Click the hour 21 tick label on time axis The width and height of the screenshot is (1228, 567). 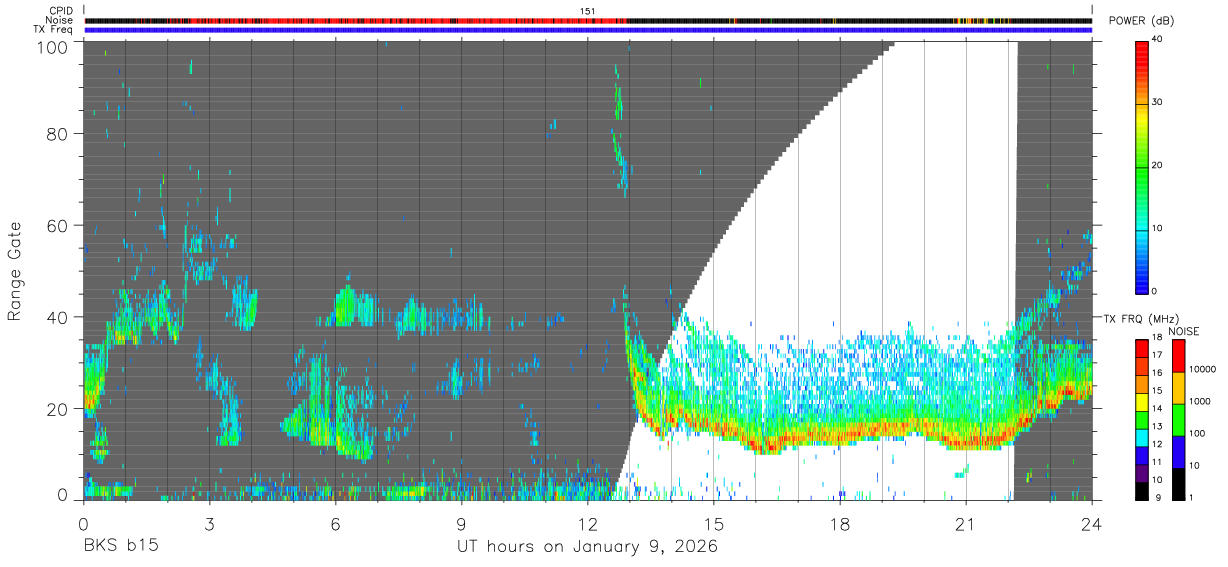[x=966, y=523]
